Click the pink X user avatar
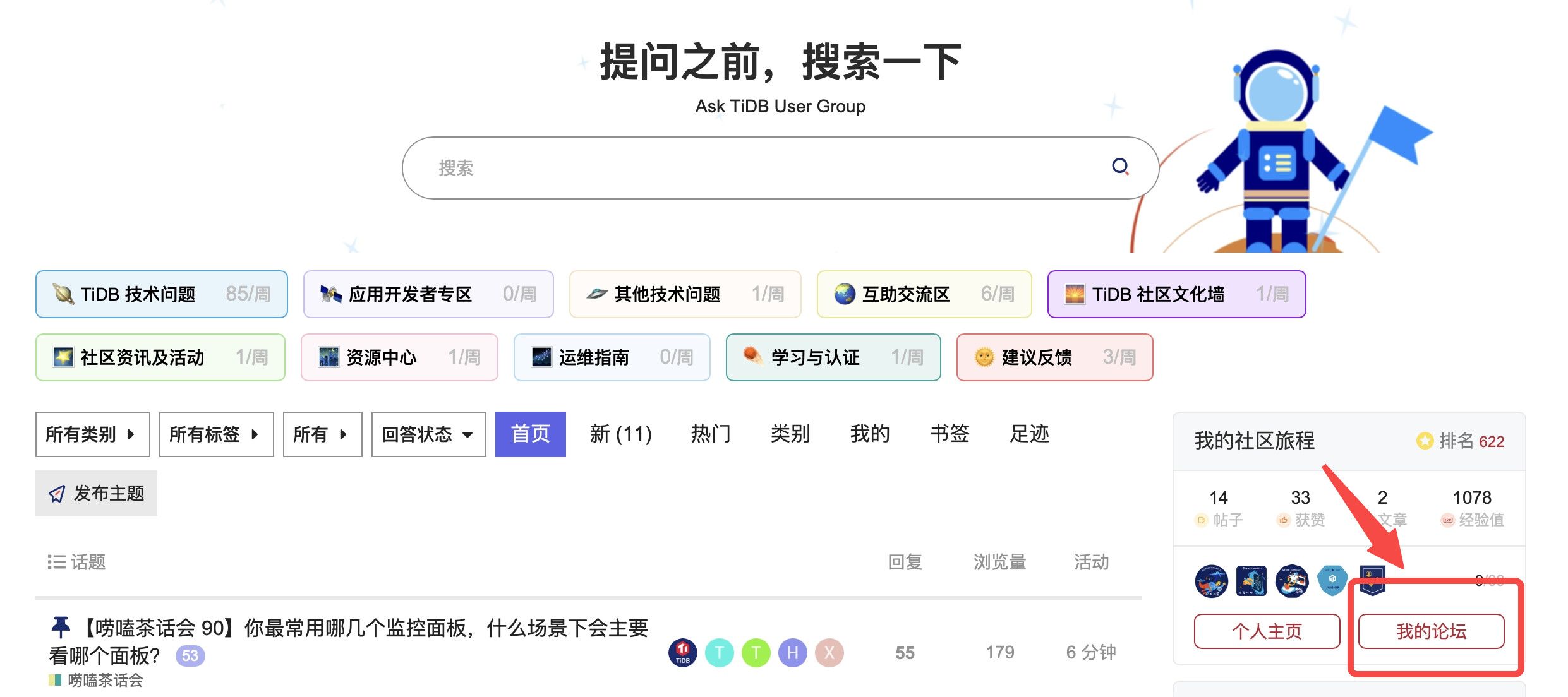Viewport: 1568px width, 697px height. 829,653
